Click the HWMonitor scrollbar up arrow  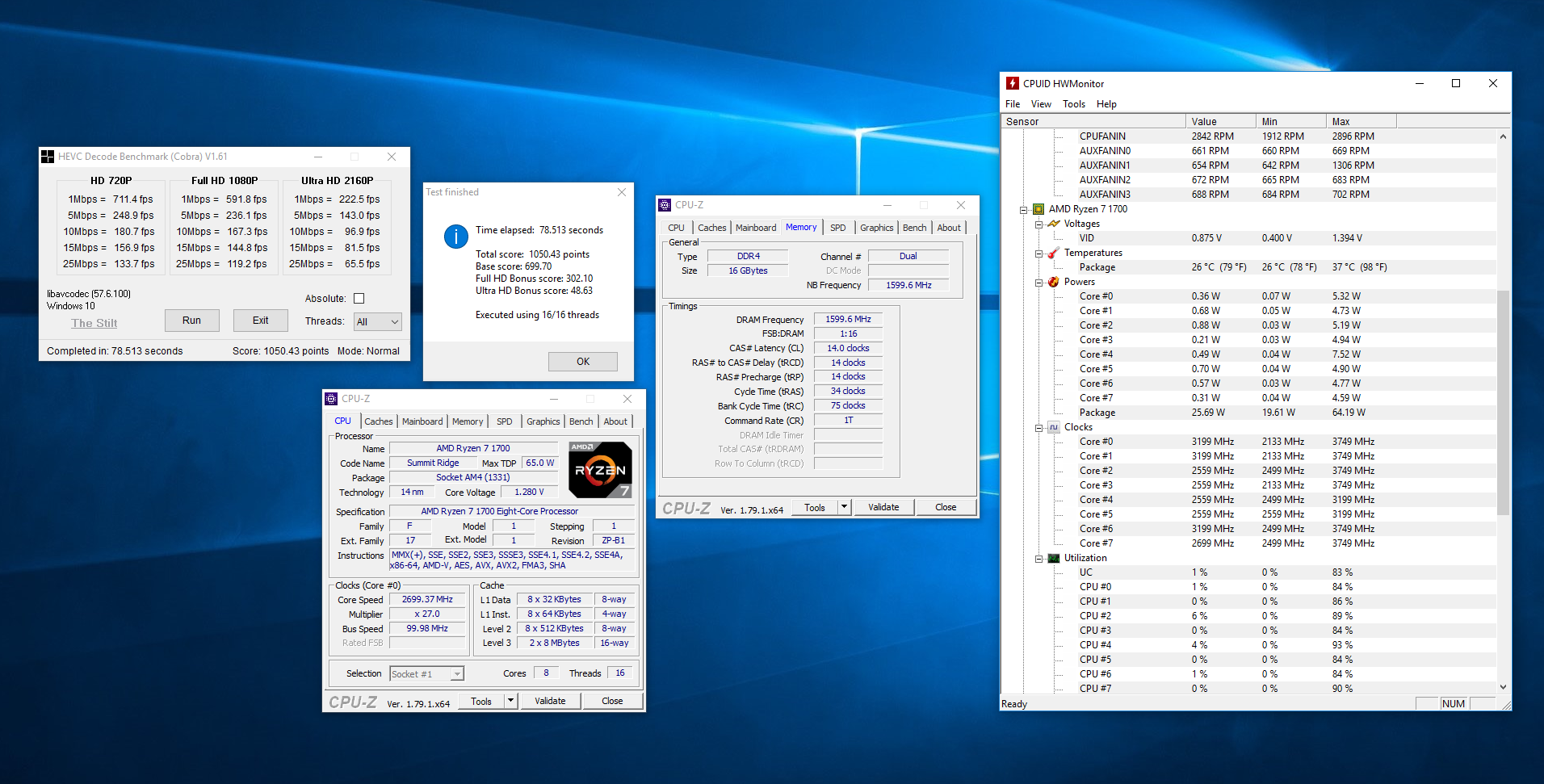pyautogui.click(x=1503, y=136)
